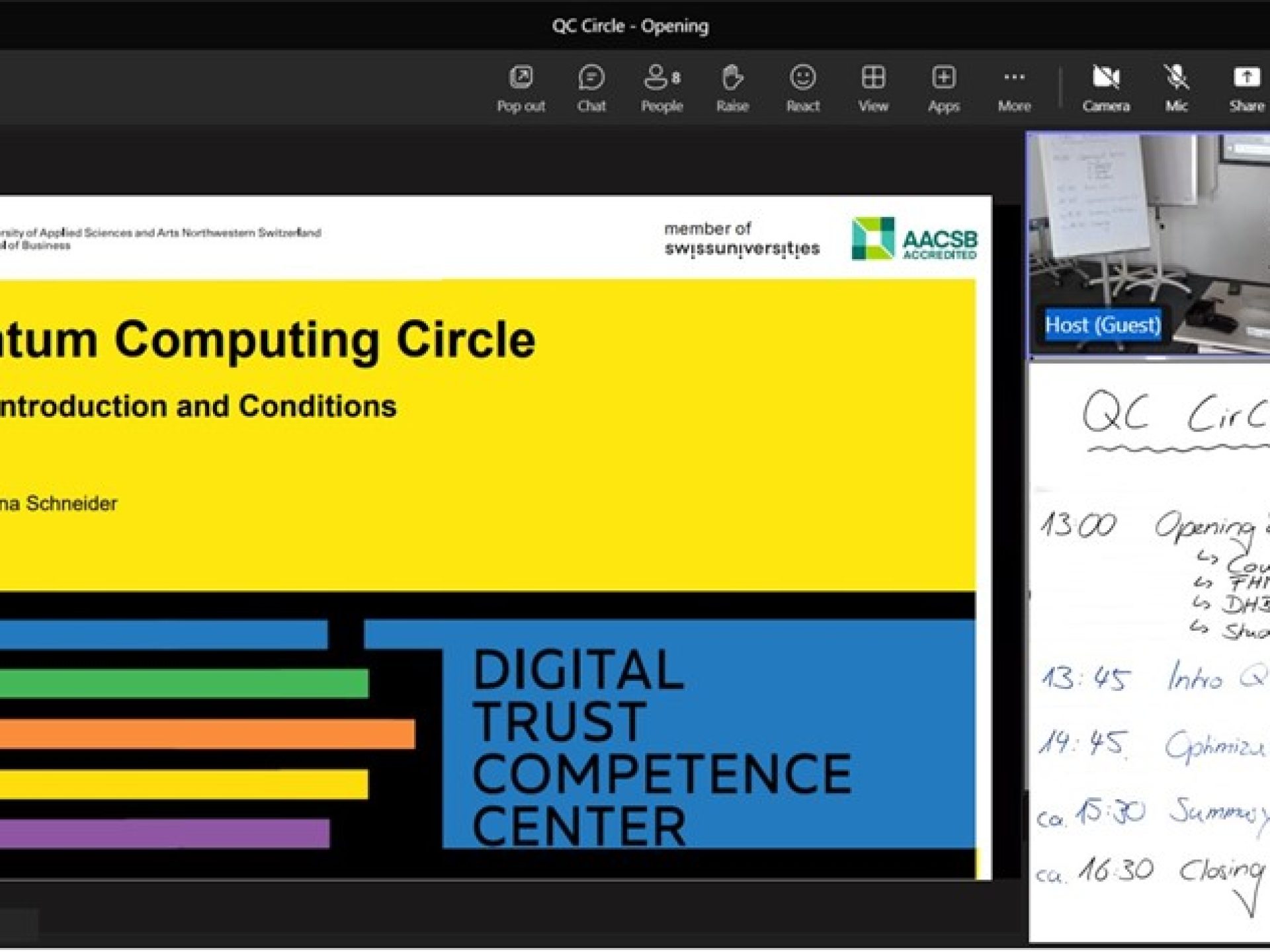1270x952 pixels.
Task: Click the Host (Guest) name label
Action: pyautogui.click(x=1102, y=325)
